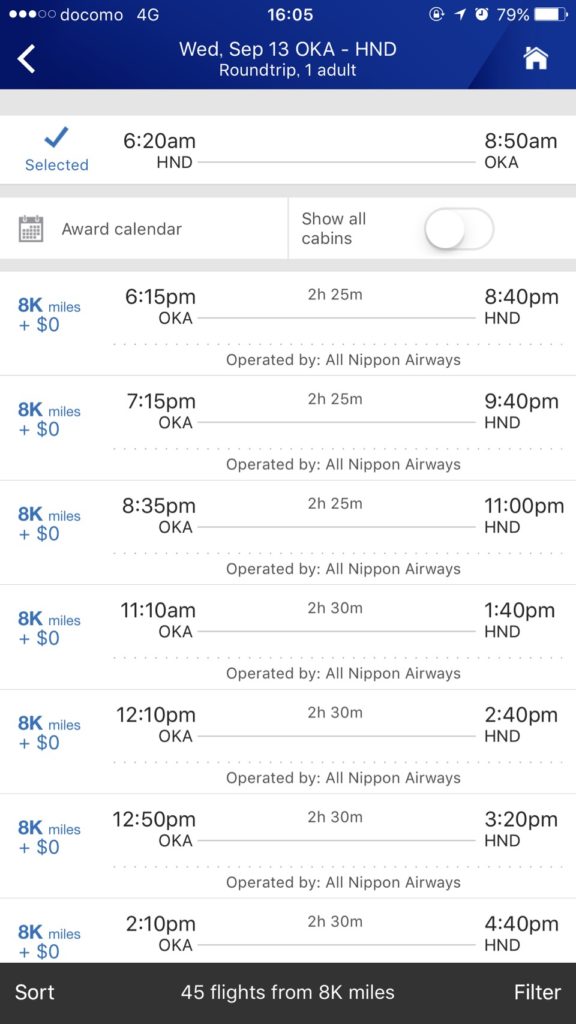Choose the 7:15pm departure flight
The width and height of the screenshot is (576, 1024).
click(x=288, y=428)
